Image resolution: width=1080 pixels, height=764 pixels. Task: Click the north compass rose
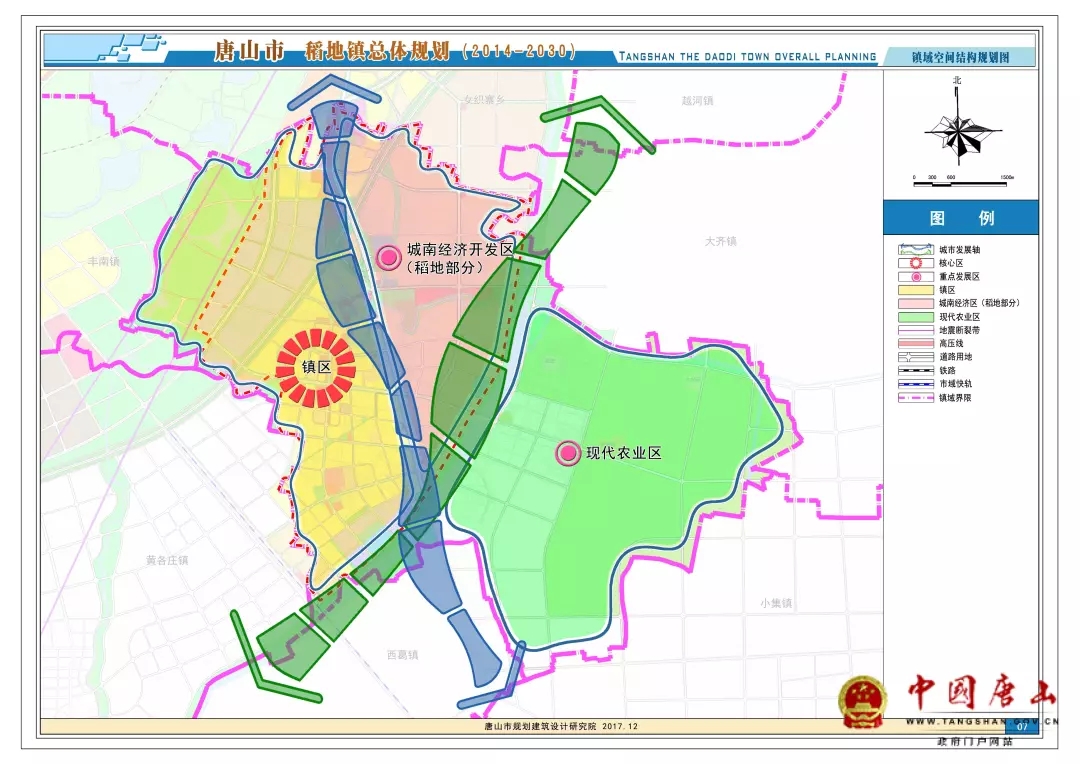958,130
